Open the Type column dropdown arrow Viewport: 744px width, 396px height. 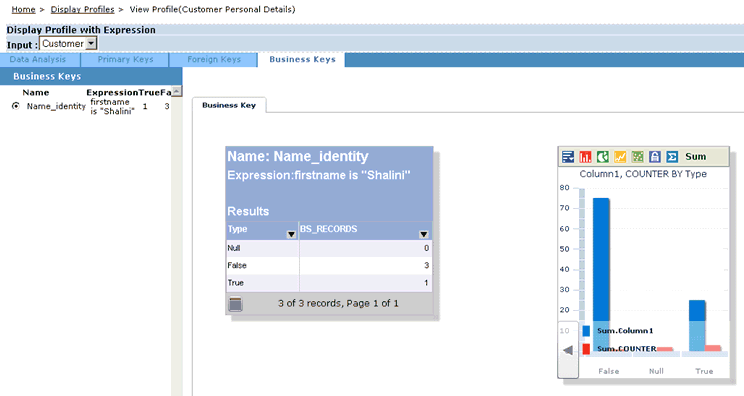tap(291, 234)
